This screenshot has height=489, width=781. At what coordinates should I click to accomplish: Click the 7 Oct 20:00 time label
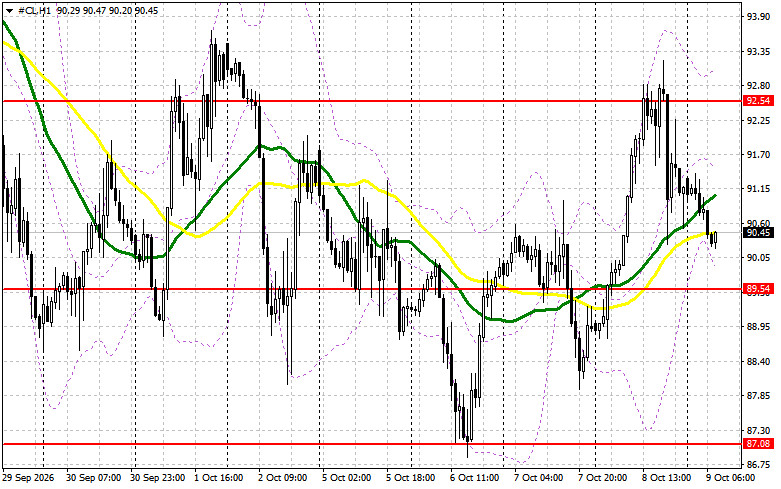[x=603, y=478]
